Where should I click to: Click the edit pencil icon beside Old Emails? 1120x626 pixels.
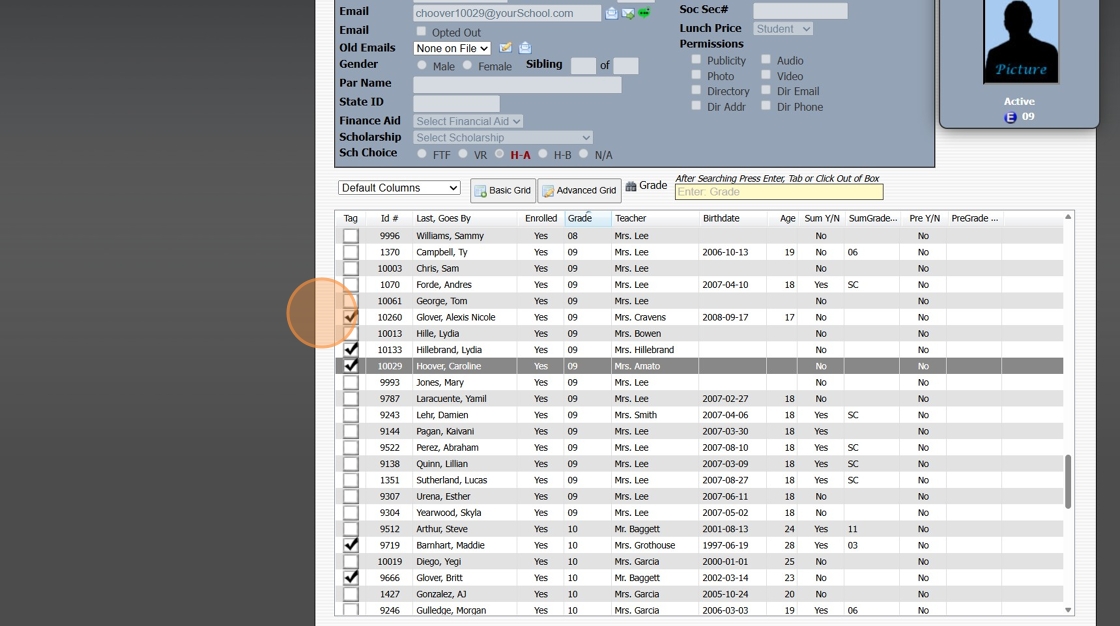click(506, 48)
